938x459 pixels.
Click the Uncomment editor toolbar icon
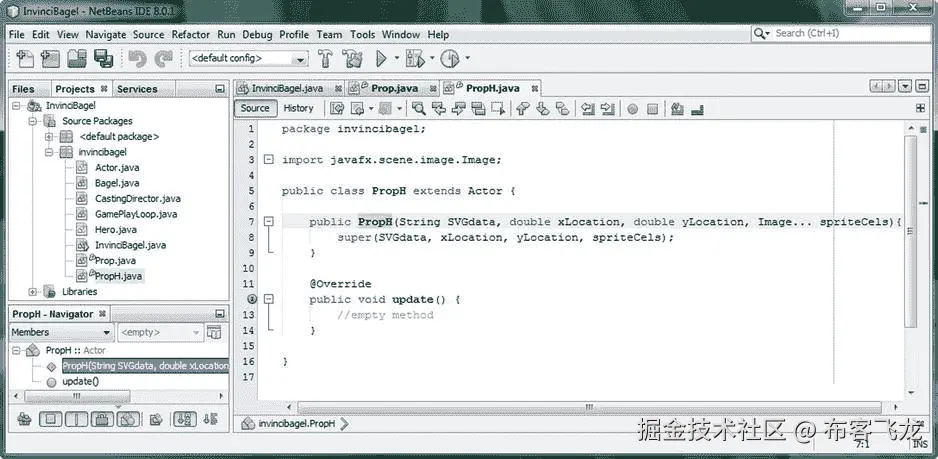(697, 109)
